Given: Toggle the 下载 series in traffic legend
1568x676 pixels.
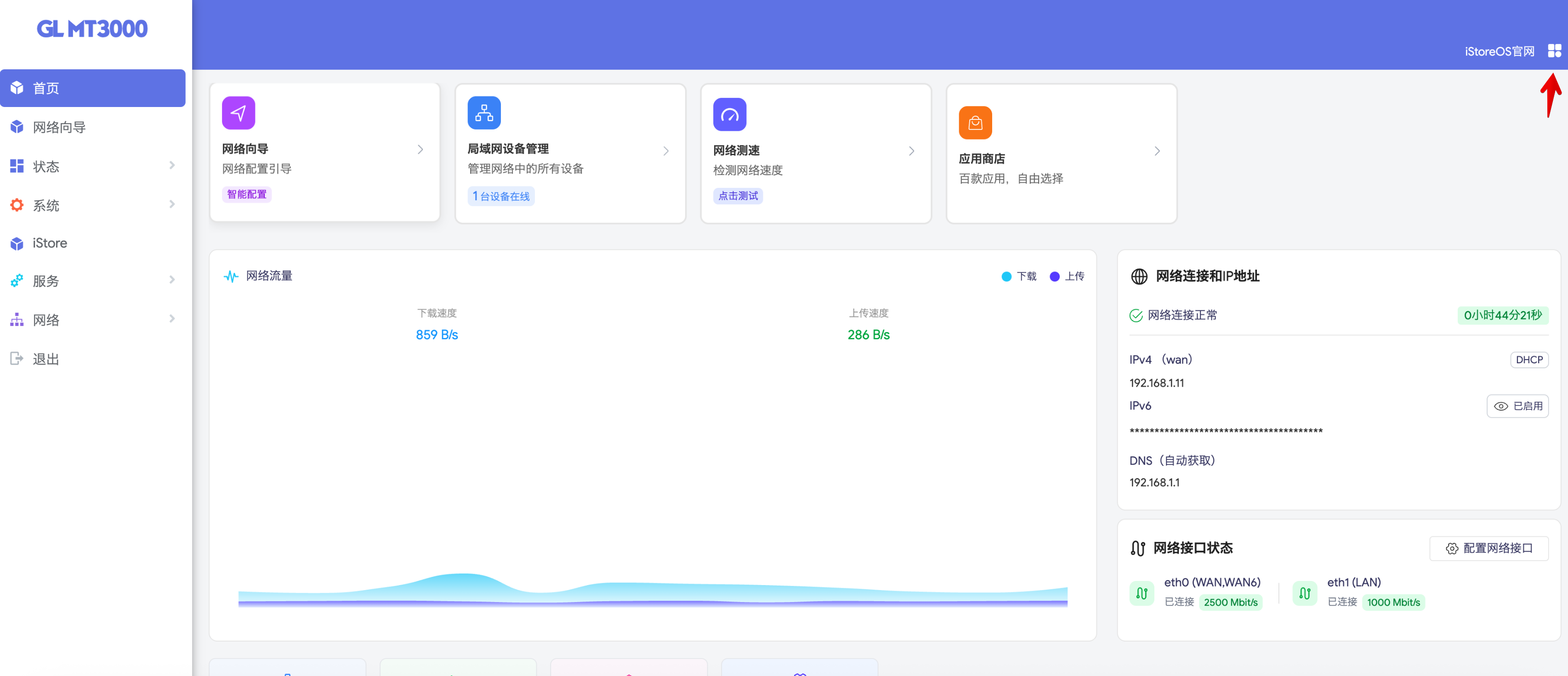Looking at the screenshot, I should (x=1018, y=276).
